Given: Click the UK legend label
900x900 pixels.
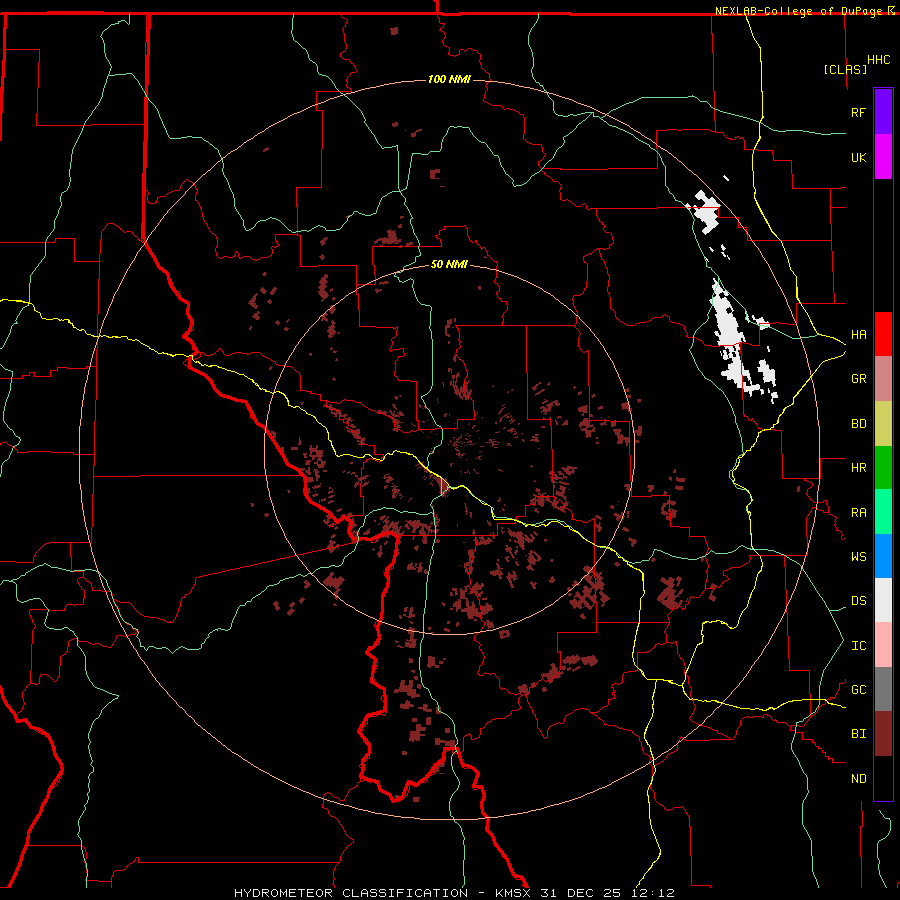Looking at the screenshot, I should tap(859, 157).
